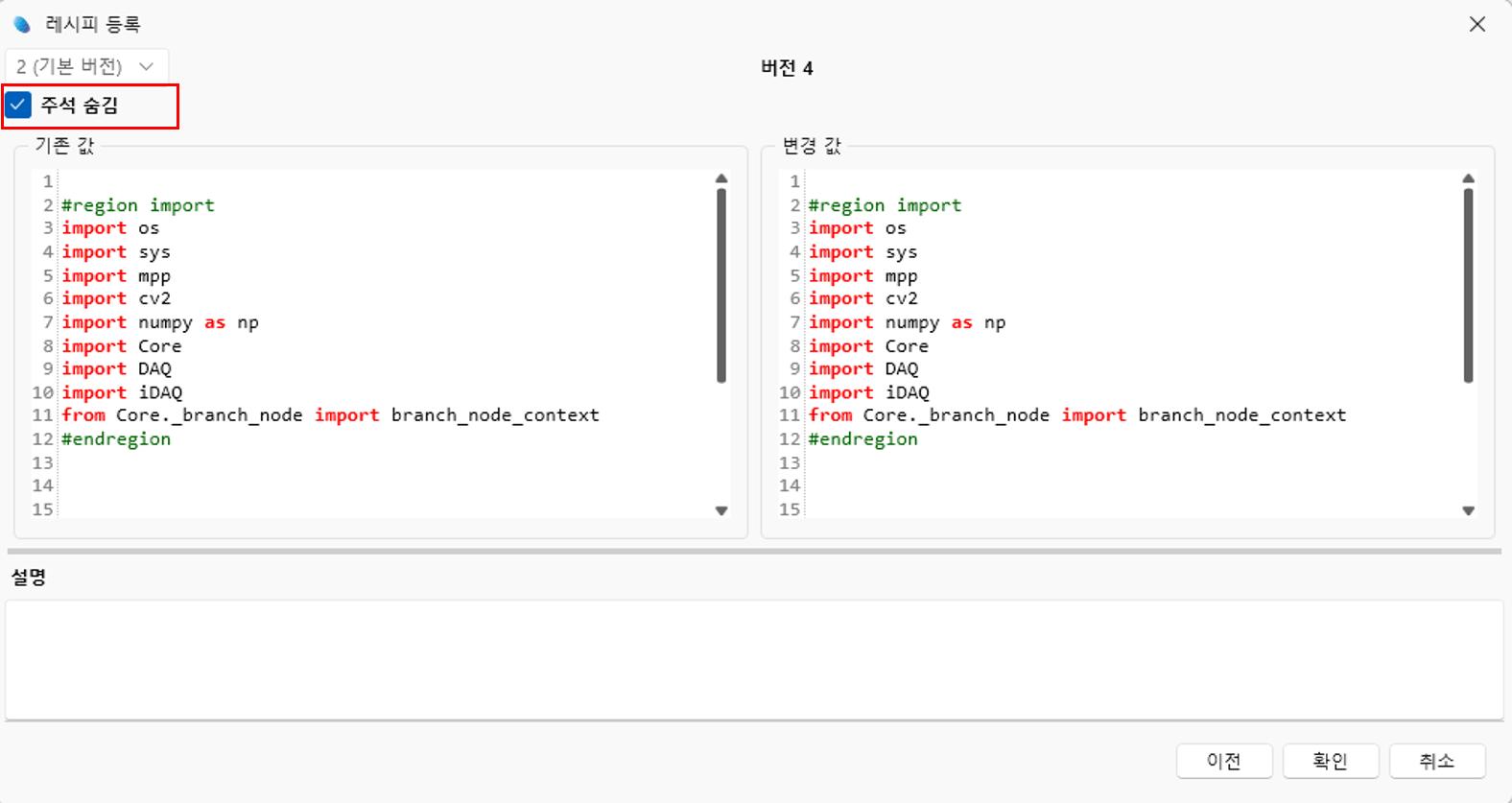Close the 레시피 등록 dialog
1512x803 pixels.
(1477, 25)
